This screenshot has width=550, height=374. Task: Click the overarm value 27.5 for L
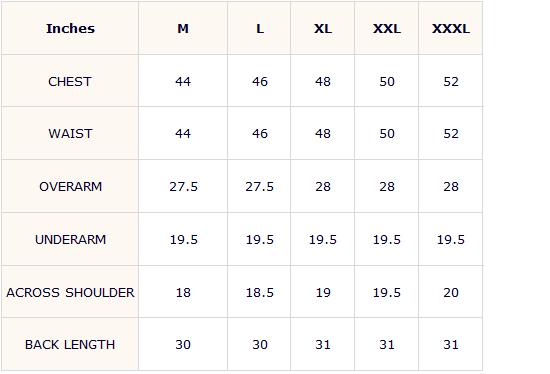(x=259, y=187)
